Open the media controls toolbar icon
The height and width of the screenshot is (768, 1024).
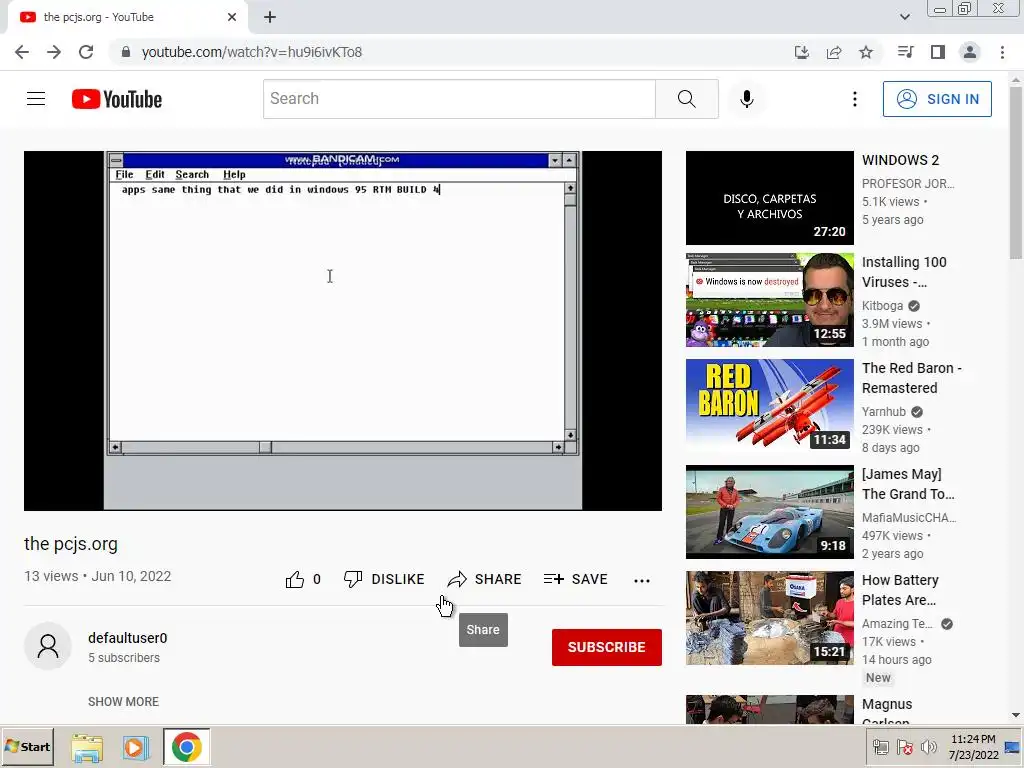(905, 52)
